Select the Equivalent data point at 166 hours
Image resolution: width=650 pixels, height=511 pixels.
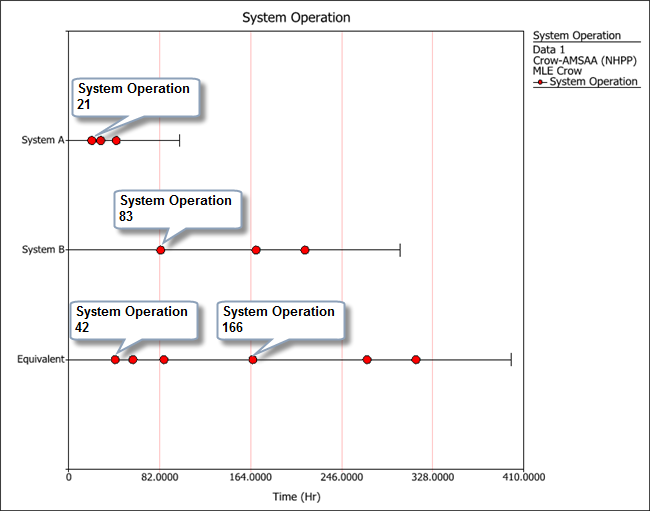252,359
